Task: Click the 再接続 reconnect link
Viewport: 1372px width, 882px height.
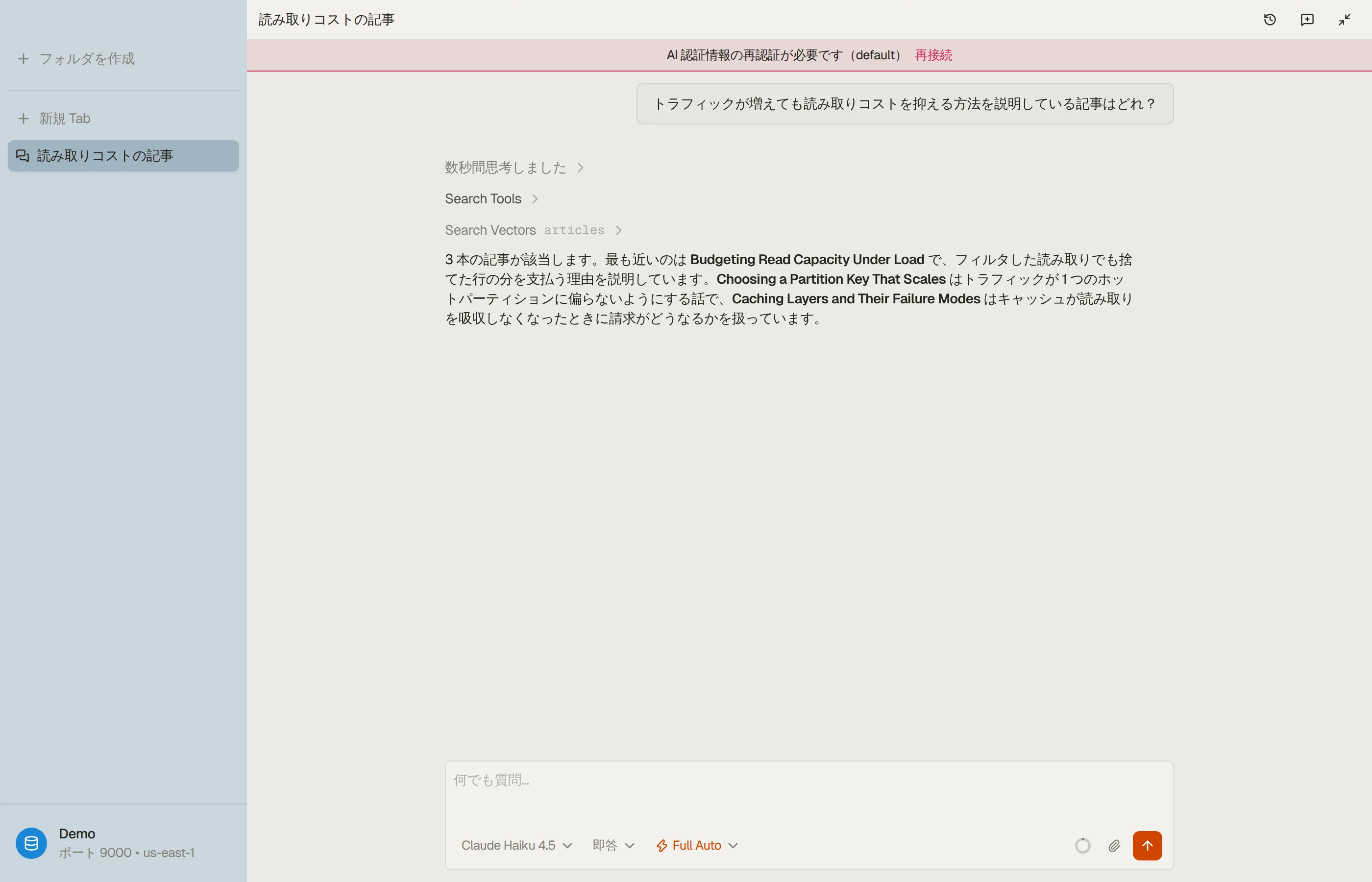Action: 933,55
